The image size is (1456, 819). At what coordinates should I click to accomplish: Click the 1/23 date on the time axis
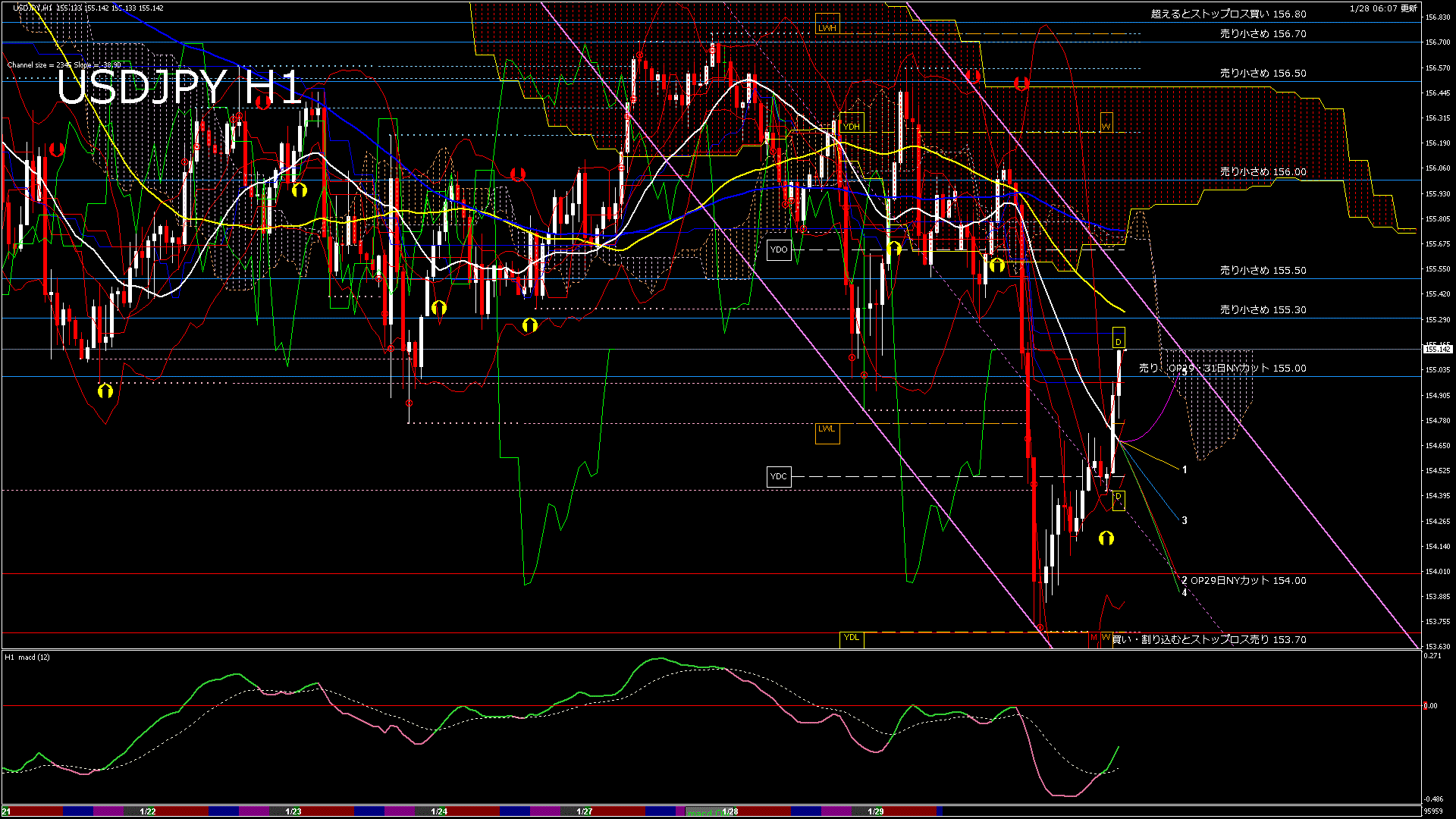point(293,811)
